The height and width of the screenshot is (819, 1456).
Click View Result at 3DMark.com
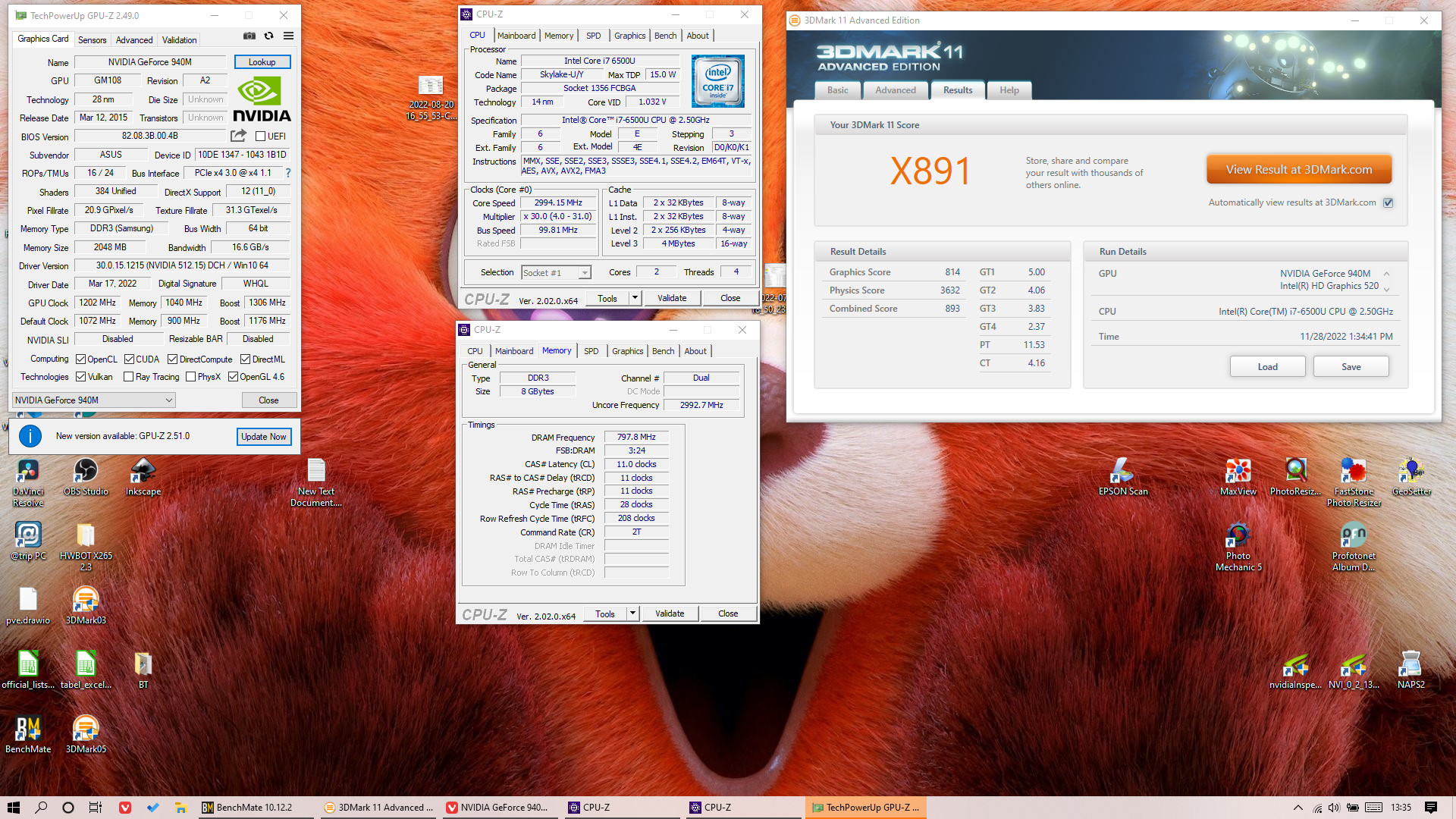1299,169
